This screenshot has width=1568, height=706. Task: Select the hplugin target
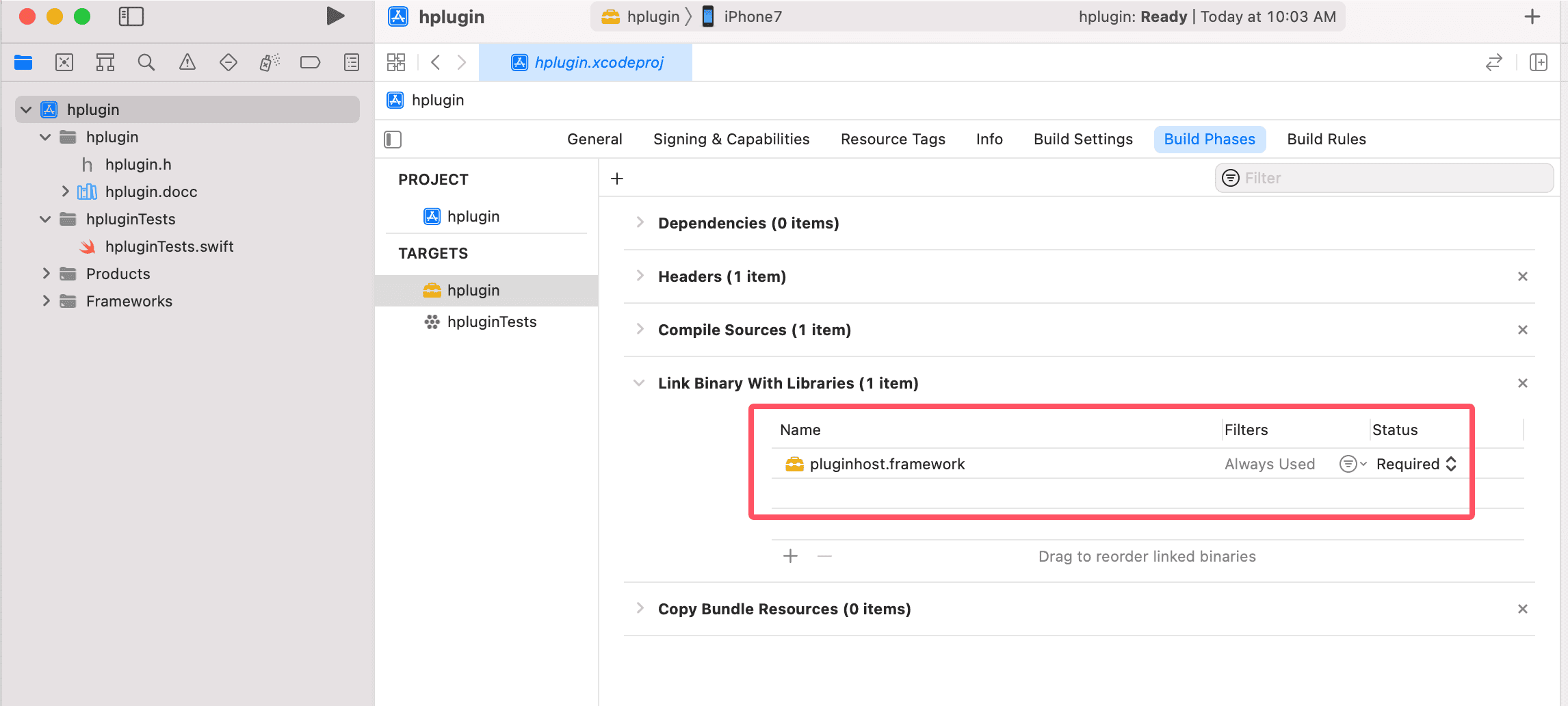click(x=486, y=291)
